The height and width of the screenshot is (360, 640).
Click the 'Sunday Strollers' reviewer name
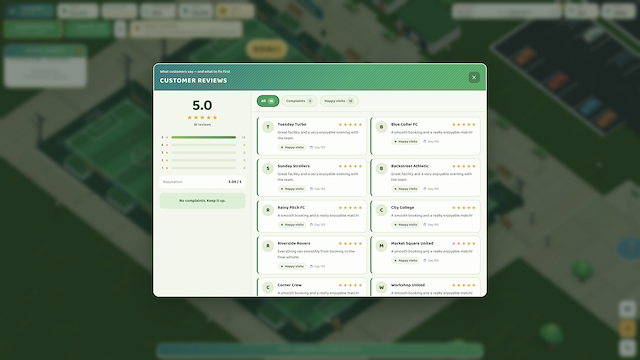293,166
